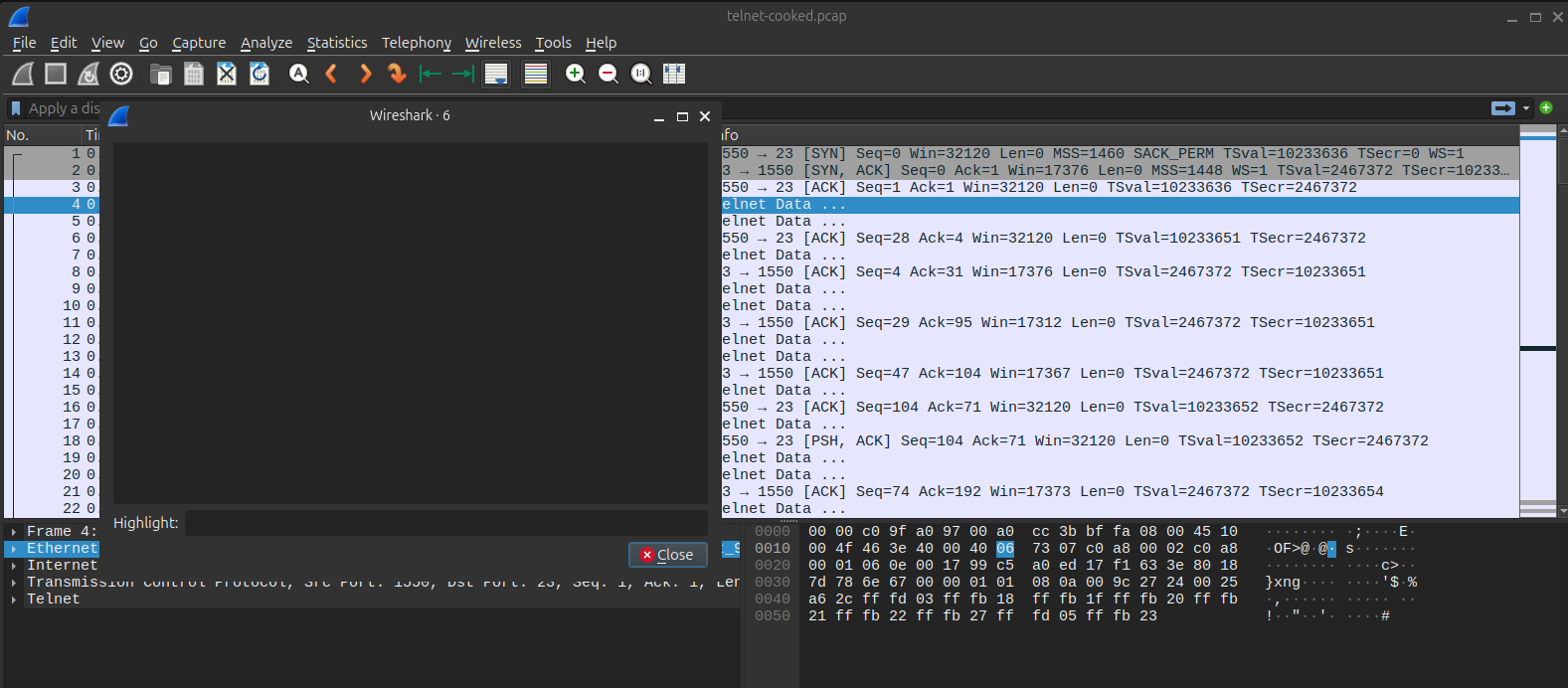Go to the first packet using green arrow
The height and width of the screenshot is (688, 1568).
coord(430,74)
